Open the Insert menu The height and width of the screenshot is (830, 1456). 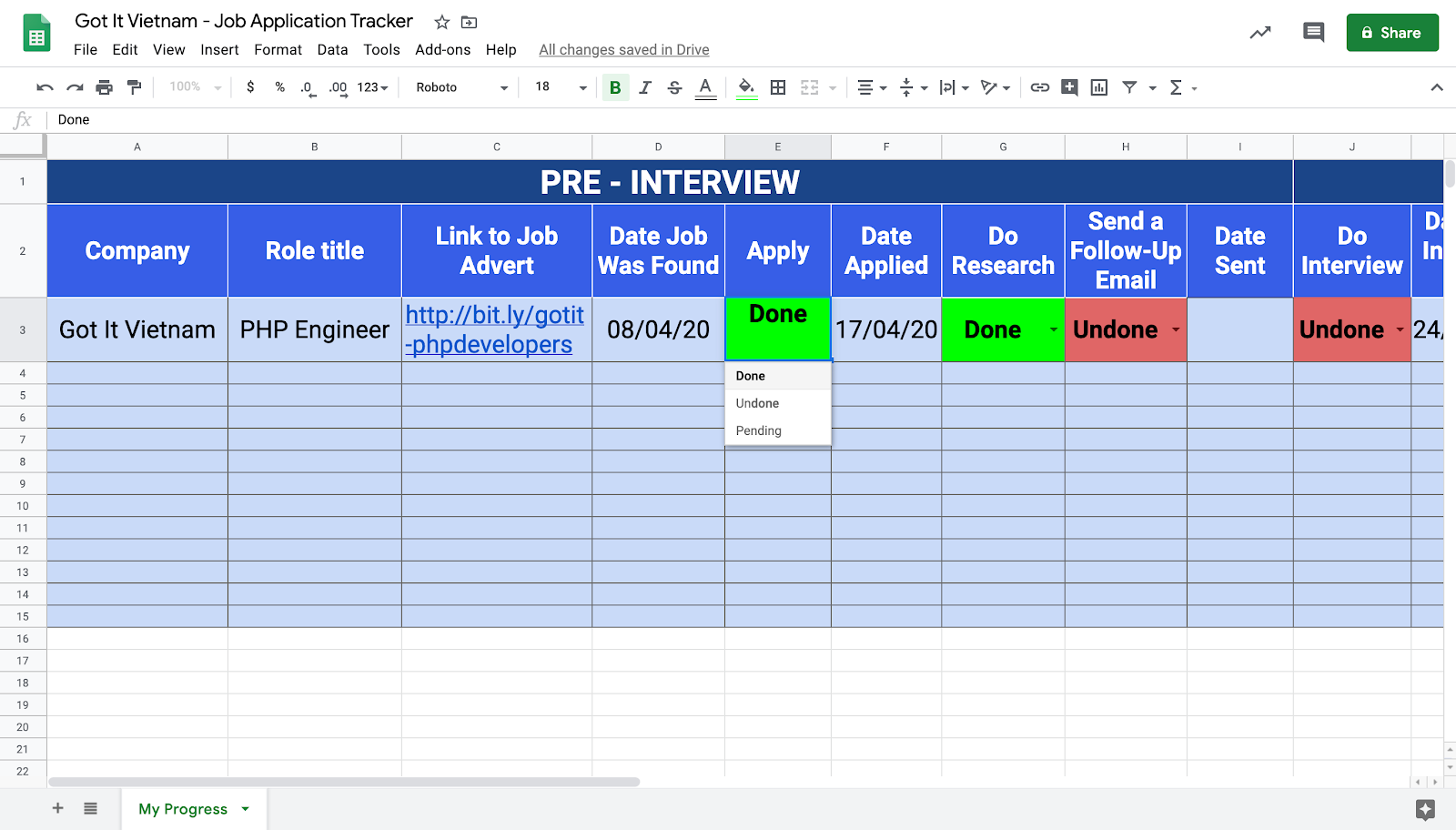(x=219, y=50)
